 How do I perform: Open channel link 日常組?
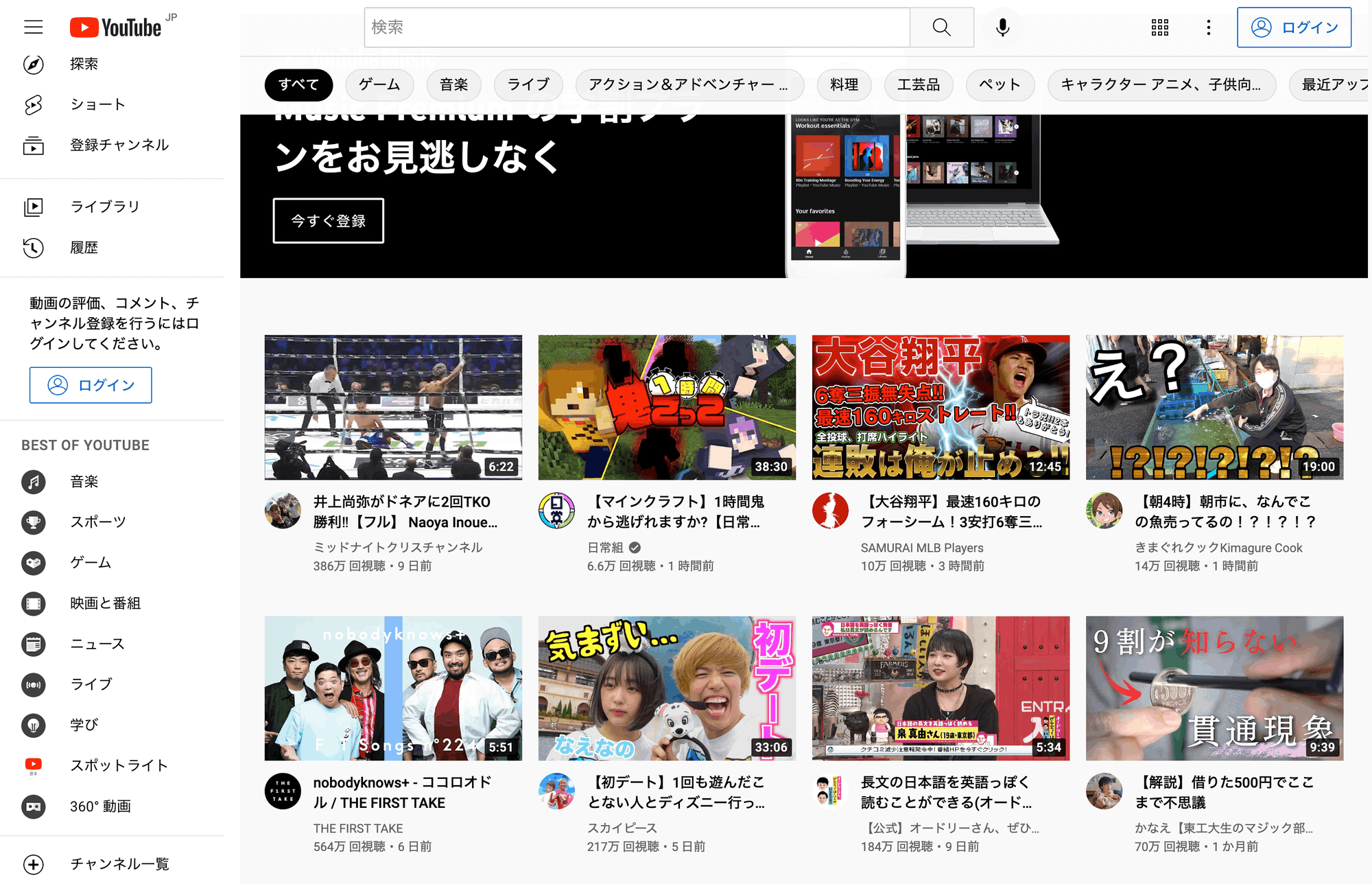click(605, 548)
